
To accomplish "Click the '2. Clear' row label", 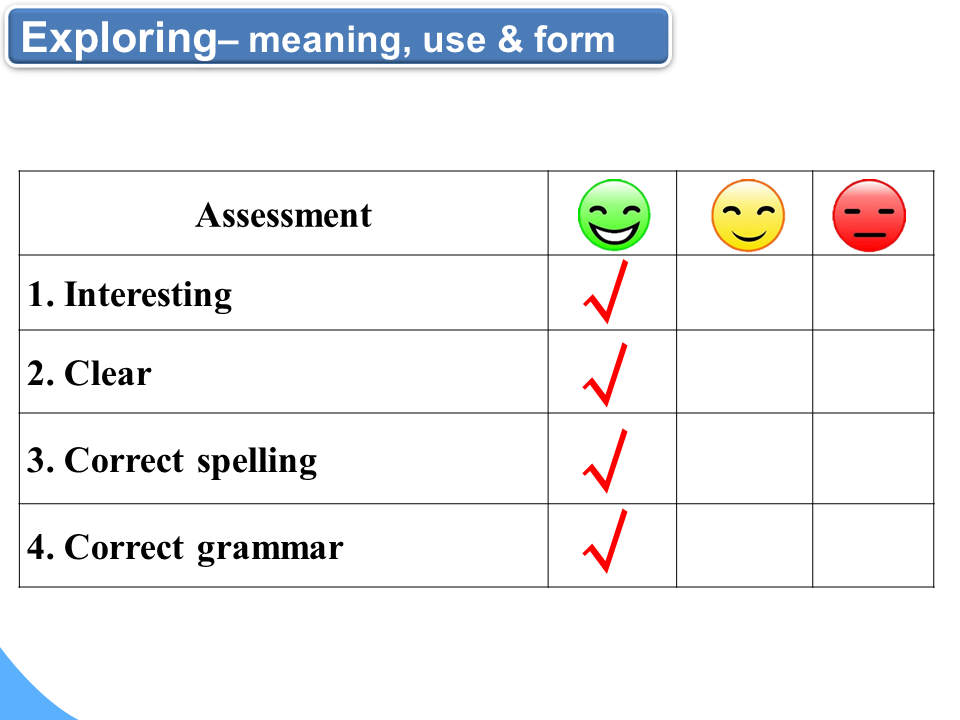I will tap(90, 374).
